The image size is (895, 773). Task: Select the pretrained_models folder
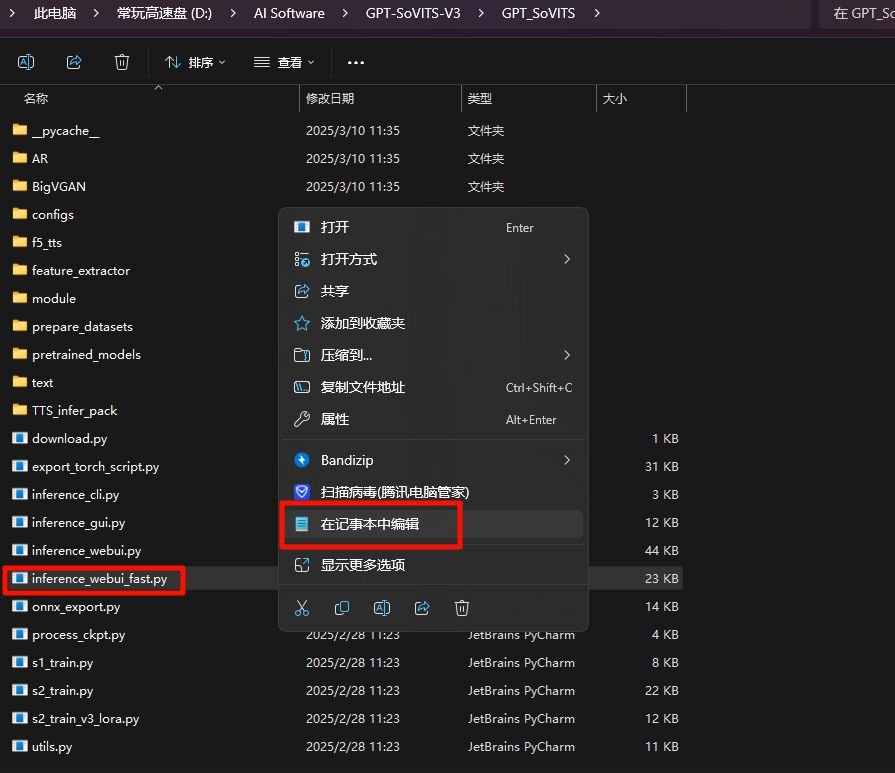pyautogui.click(x=86, y=355)
